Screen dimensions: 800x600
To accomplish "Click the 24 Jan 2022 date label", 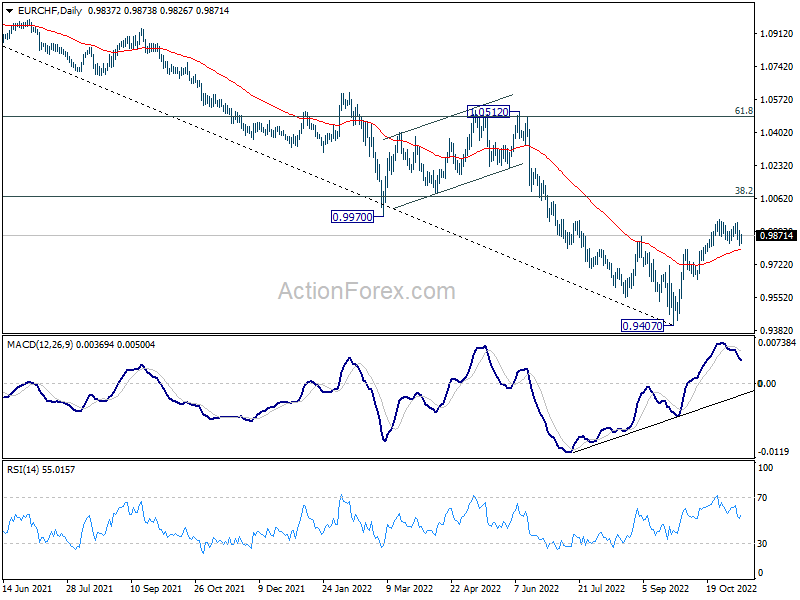I will coord(347,589).
